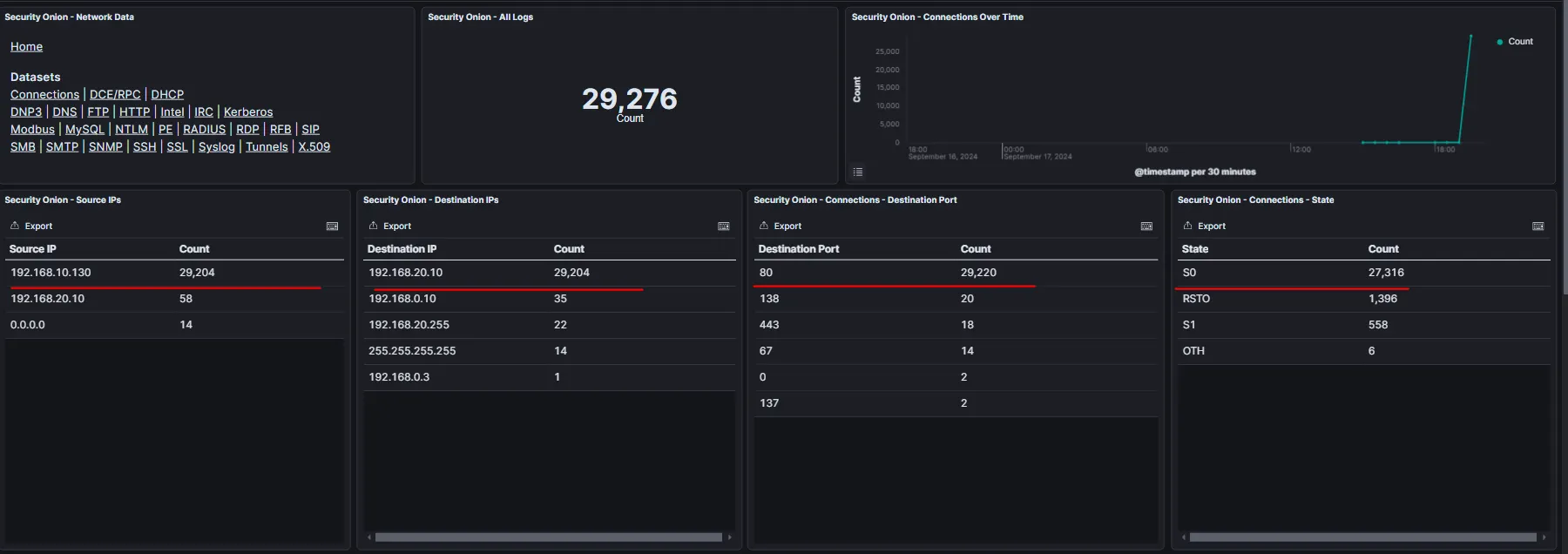Open the RADIUS dataset link

204,130
